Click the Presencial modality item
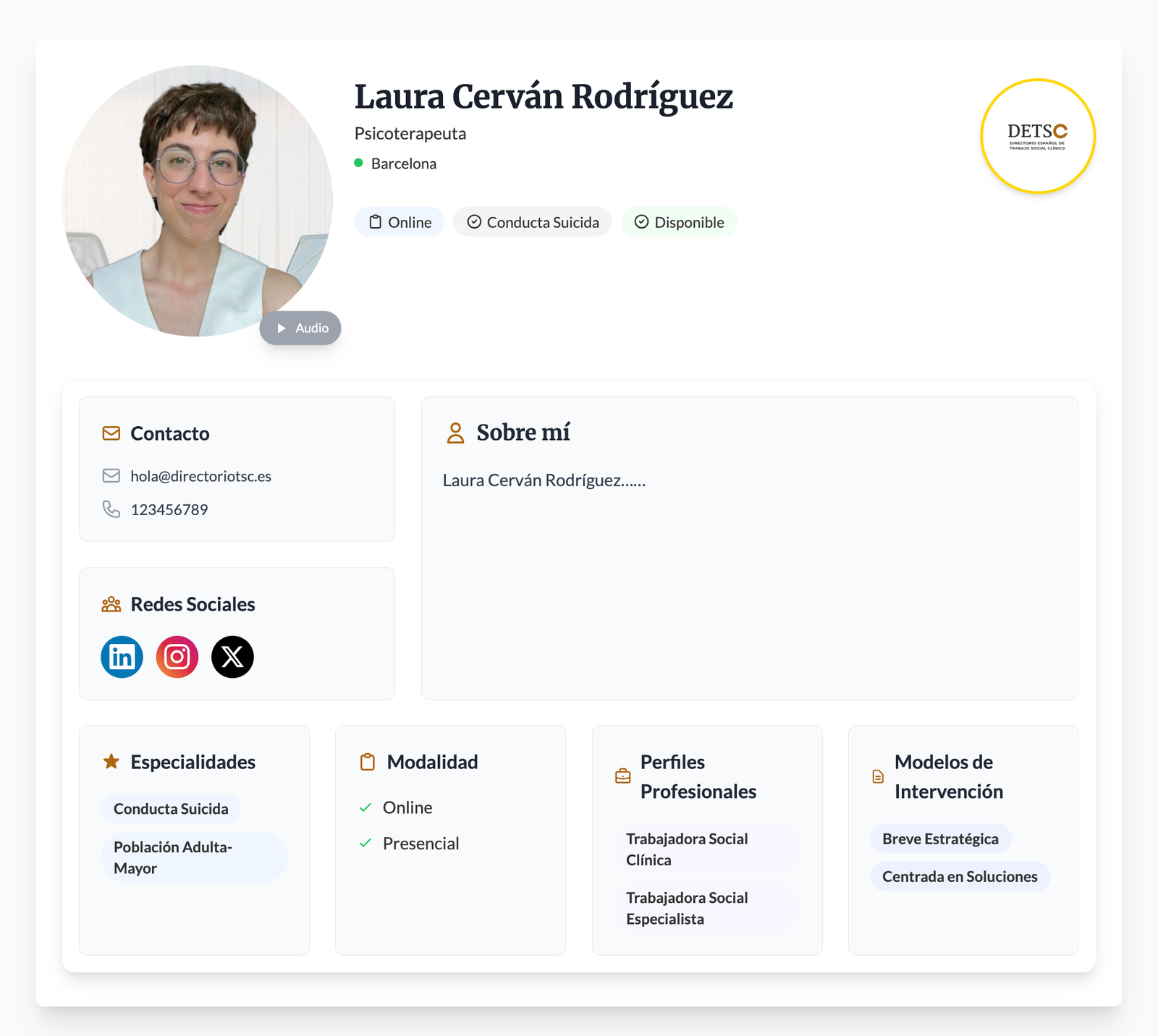The width and height of the screenshot is (1158, 1036). pos(420,844)
